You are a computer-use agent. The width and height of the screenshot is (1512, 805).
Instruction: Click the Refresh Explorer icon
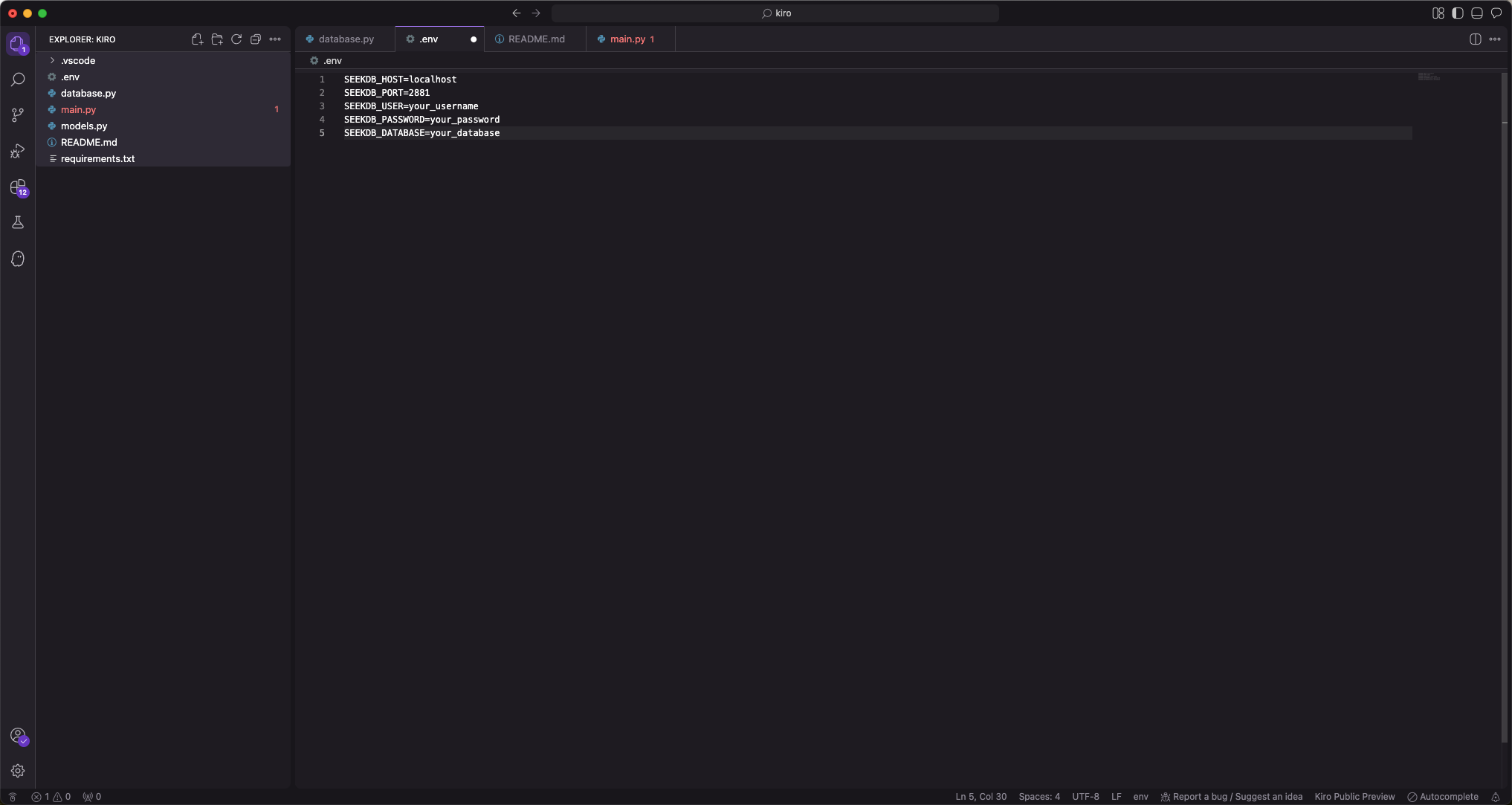236,39
